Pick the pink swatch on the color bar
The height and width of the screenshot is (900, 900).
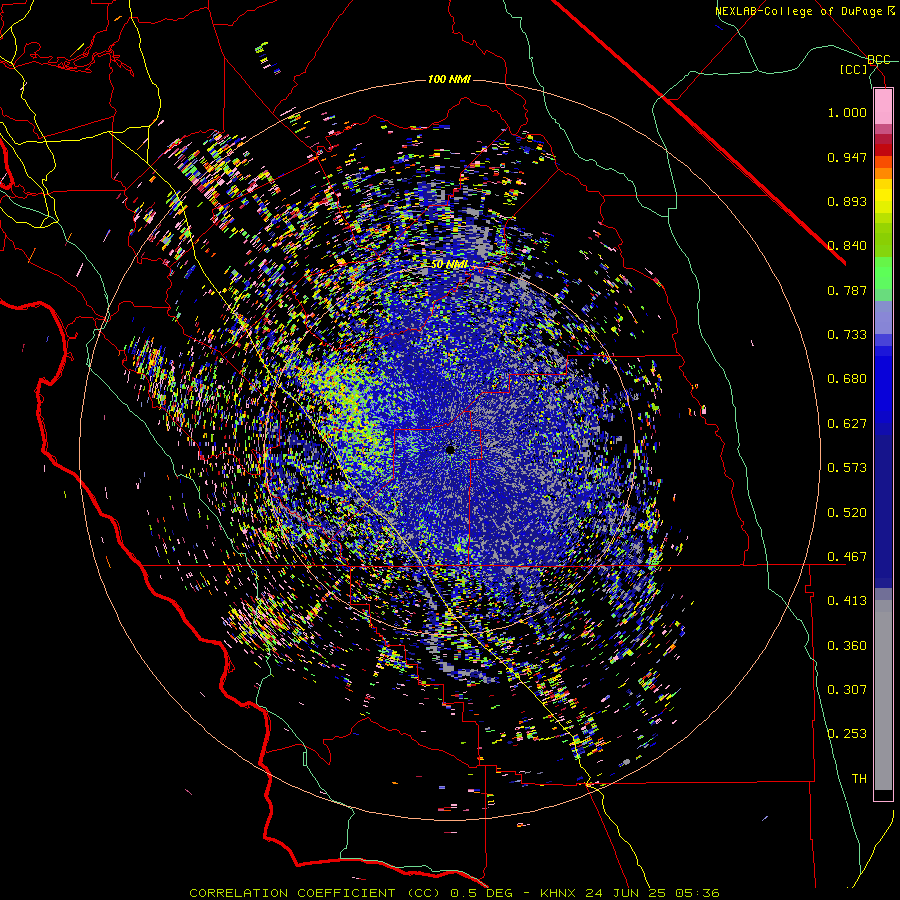[883, 106]
